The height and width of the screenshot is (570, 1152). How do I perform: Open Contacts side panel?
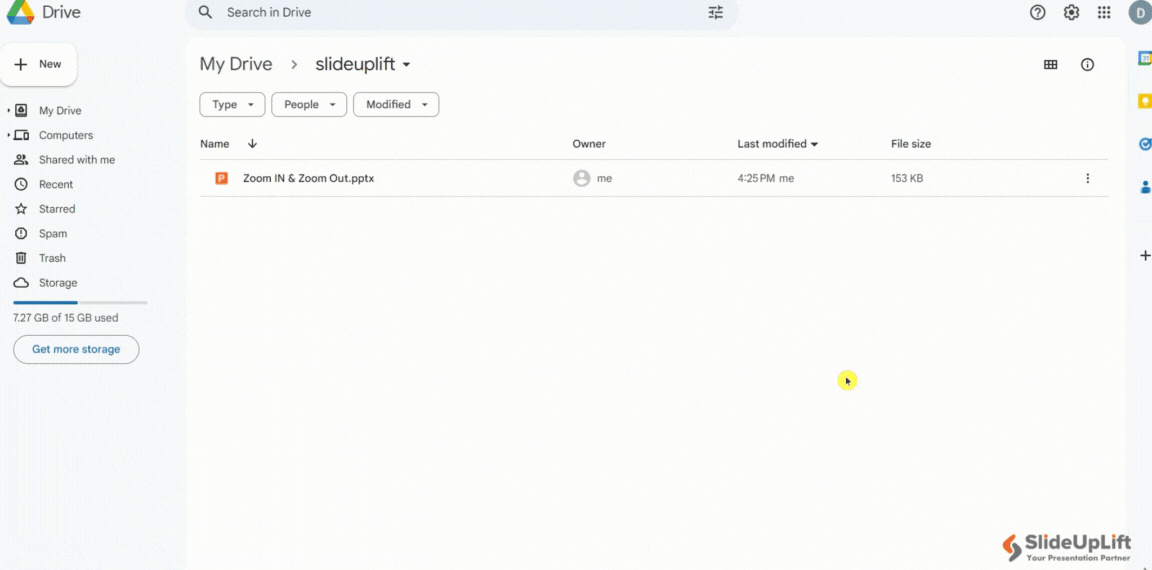click(x=1145, y=187)
